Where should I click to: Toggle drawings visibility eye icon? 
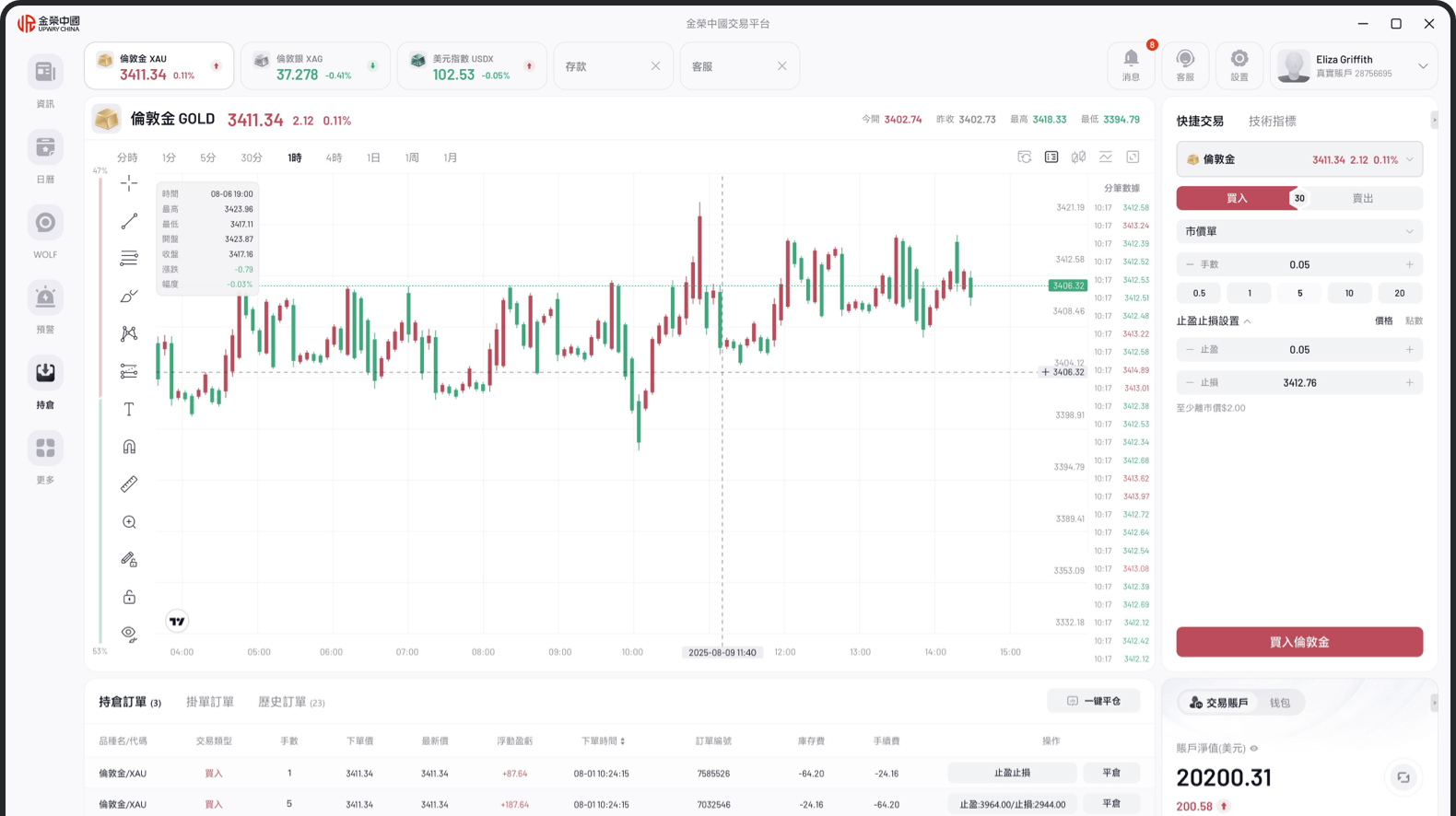click(129, 635)
